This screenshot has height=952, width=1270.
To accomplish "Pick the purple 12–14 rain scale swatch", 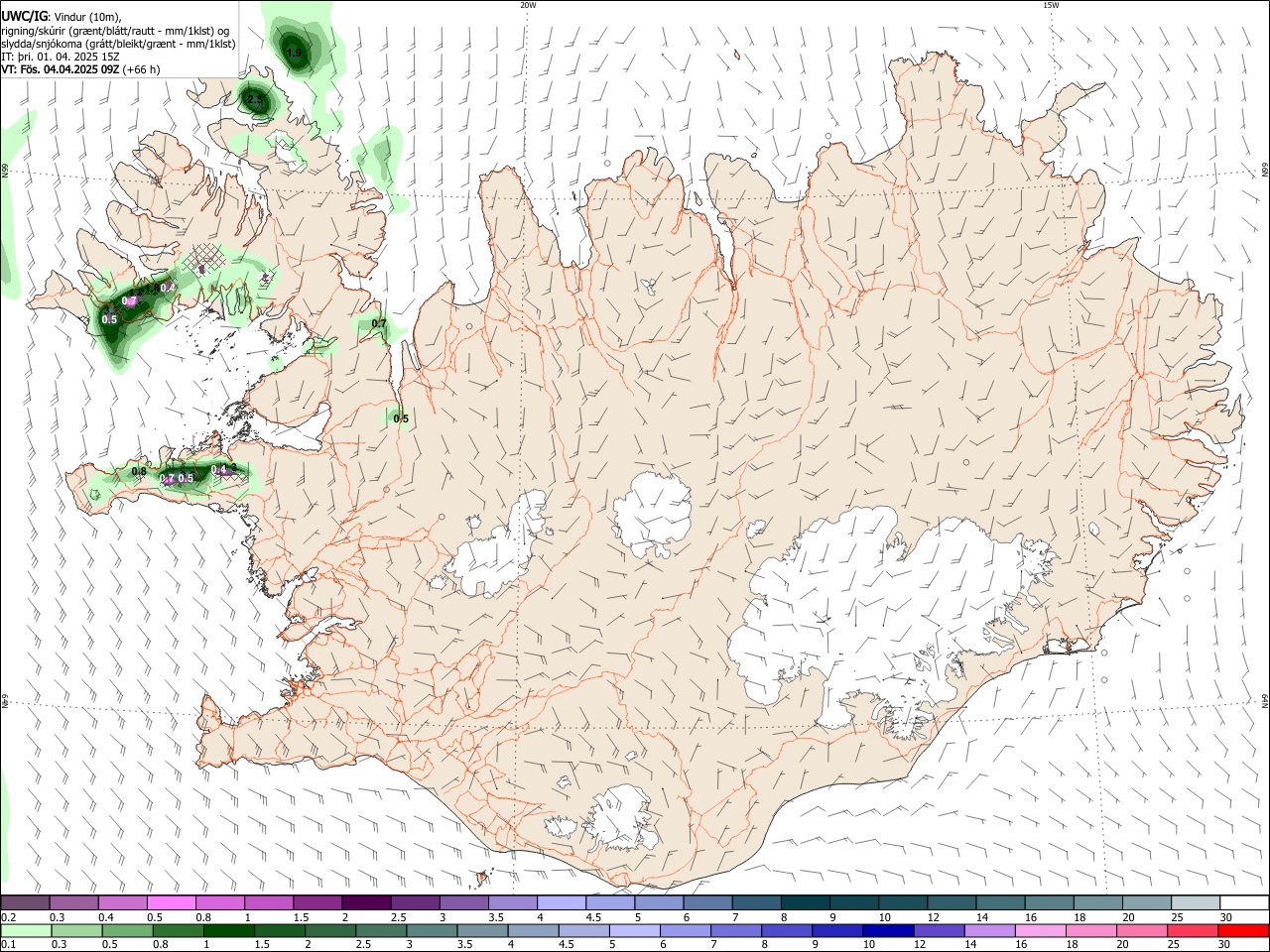I will (940, 931).
